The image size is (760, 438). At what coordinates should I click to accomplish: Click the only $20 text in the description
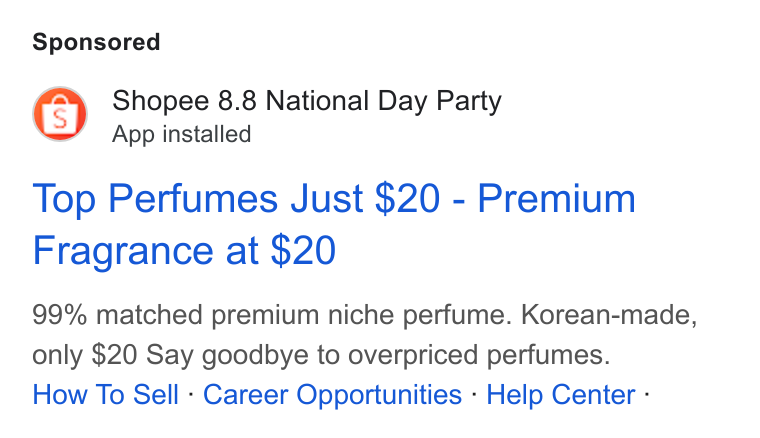click(85, 355)
